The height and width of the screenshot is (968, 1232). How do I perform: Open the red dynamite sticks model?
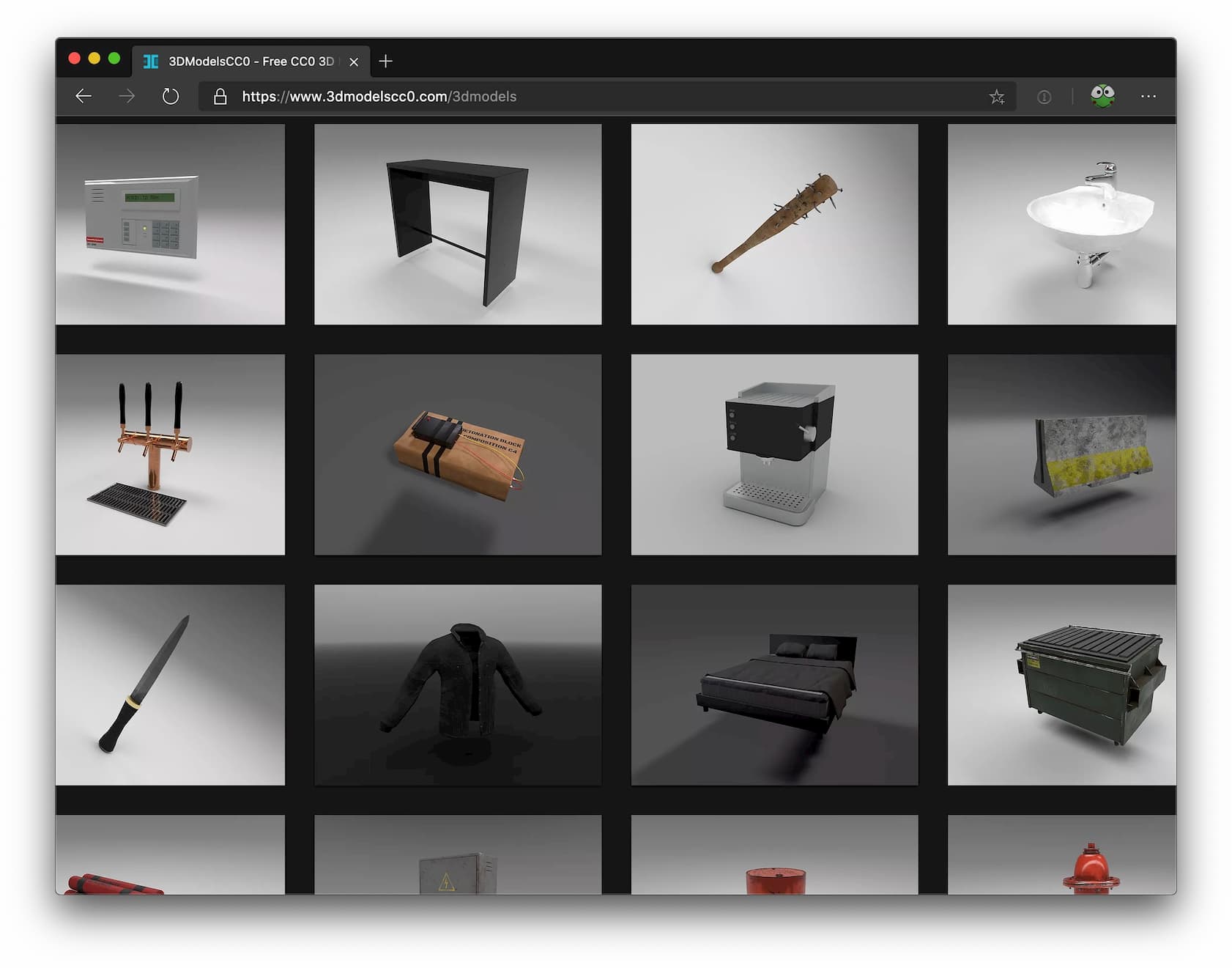[x=170, y=854]
